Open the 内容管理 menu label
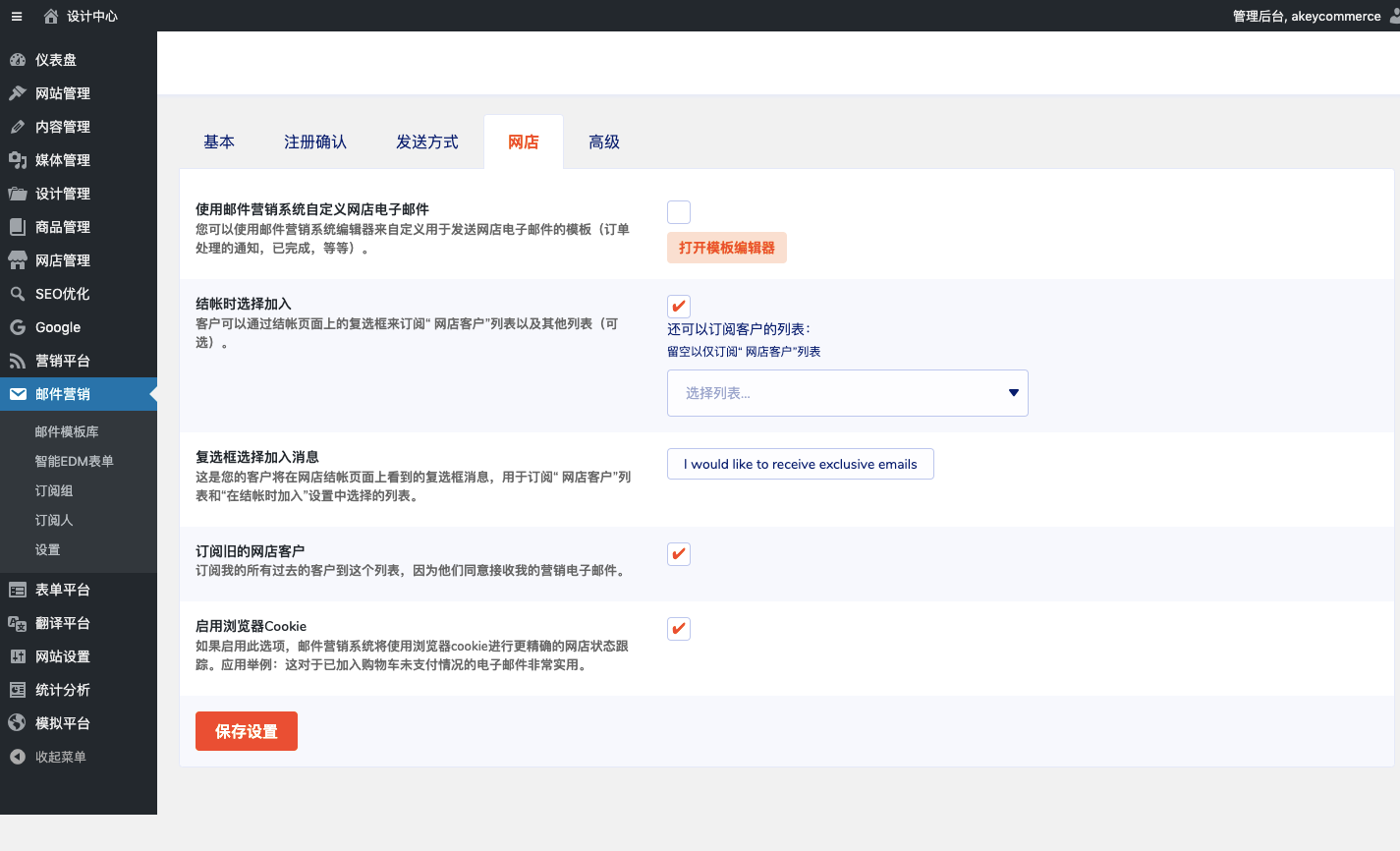The height and width of the screenshot is (851, 1400). [x=63, y=127]
